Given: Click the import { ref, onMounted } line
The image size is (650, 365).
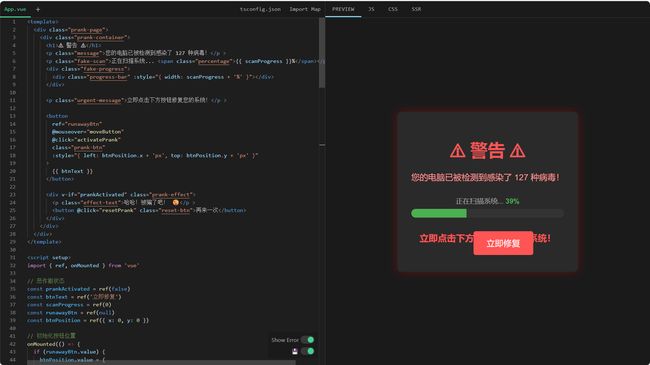Looking at the screenshot, I should (83, 265).
